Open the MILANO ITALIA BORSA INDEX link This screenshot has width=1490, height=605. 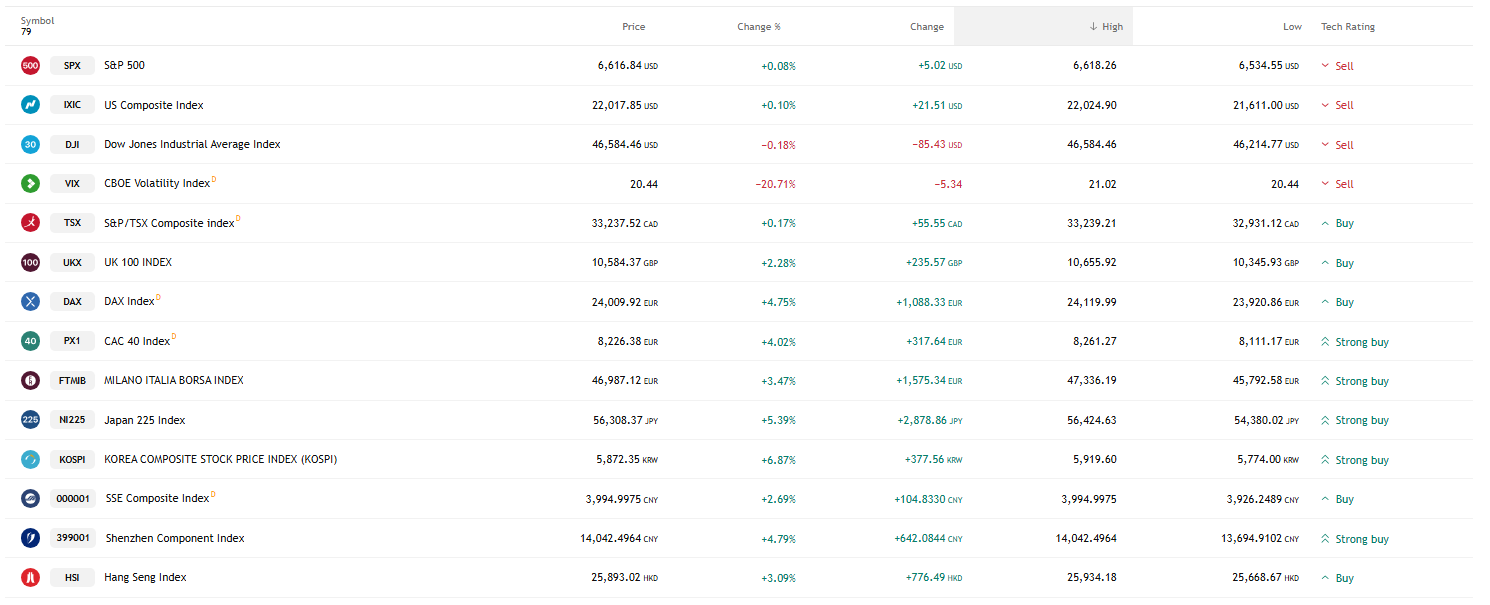[174, 380]
